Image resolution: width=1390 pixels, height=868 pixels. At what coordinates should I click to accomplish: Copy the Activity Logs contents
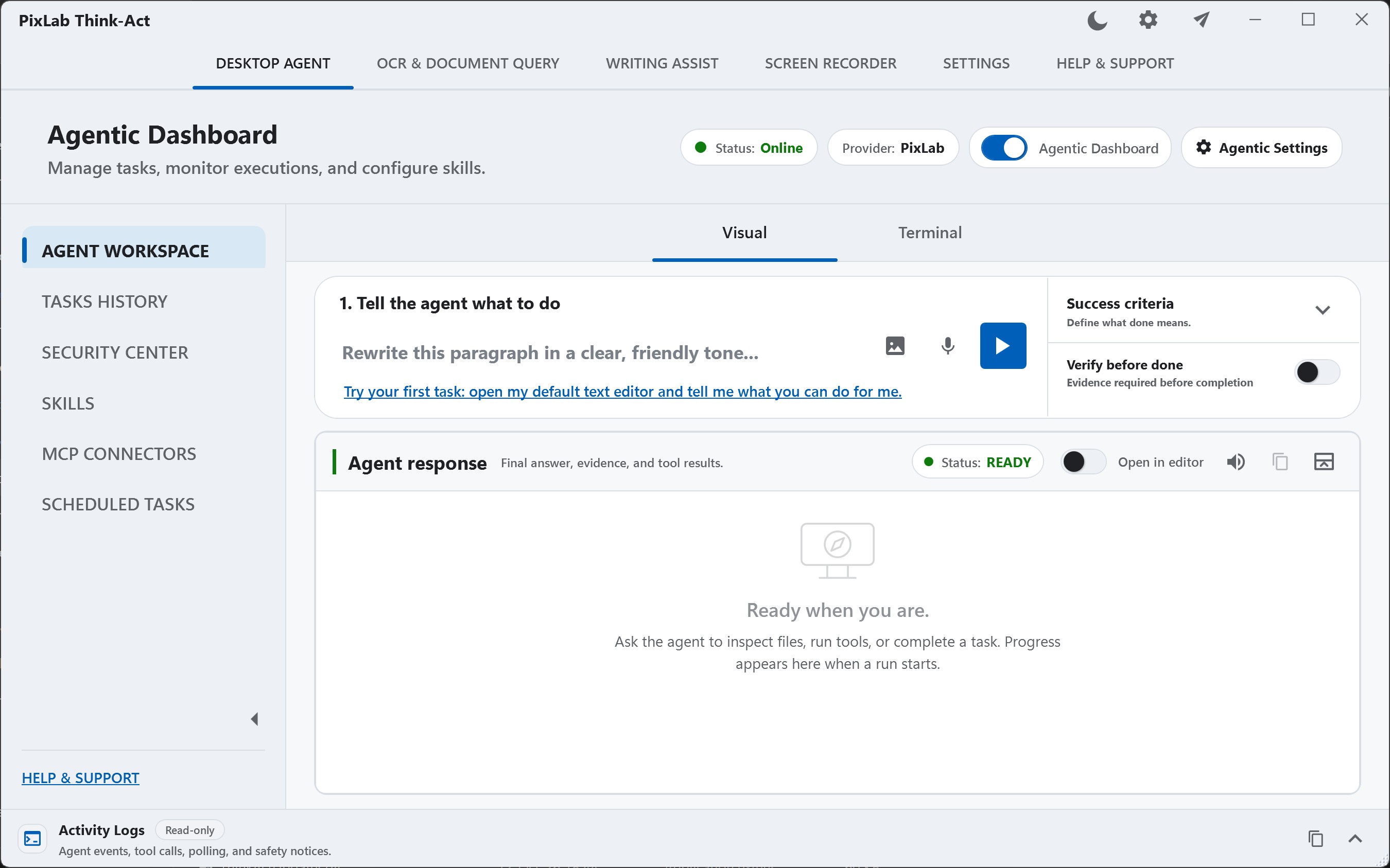click(1315, 839)
